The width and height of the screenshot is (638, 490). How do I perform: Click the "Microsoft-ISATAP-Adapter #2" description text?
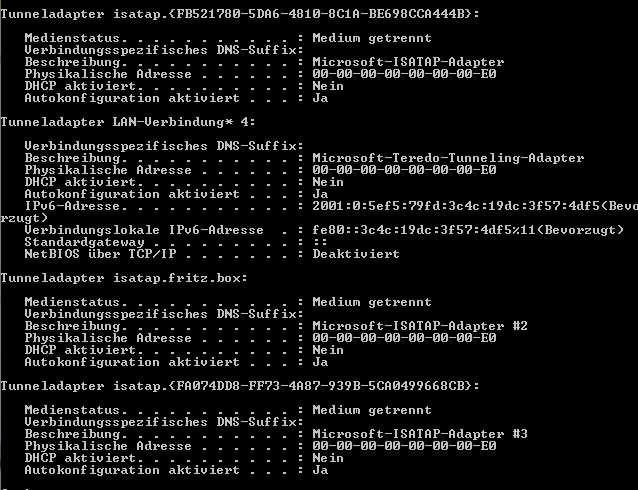pos(420,325)
